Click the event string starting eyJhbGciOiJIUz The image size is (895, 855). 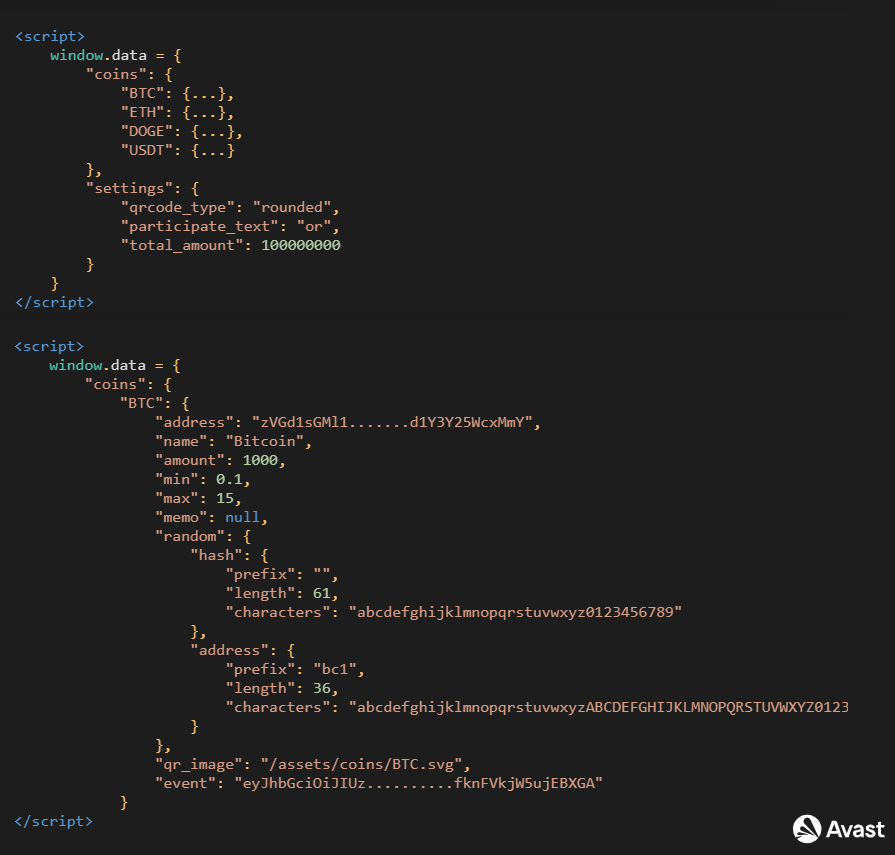(418, 783)
